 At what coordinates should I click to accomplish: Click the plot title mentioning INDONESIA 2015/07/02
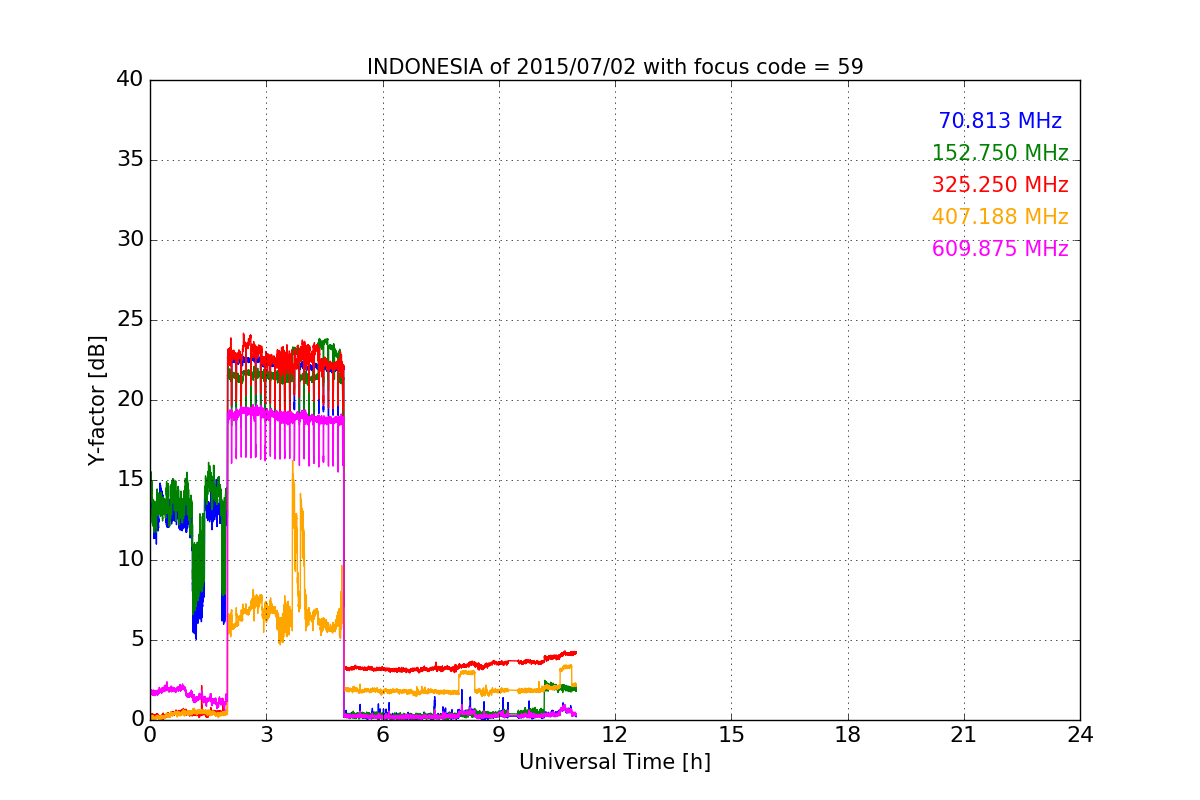coord(615,67)
